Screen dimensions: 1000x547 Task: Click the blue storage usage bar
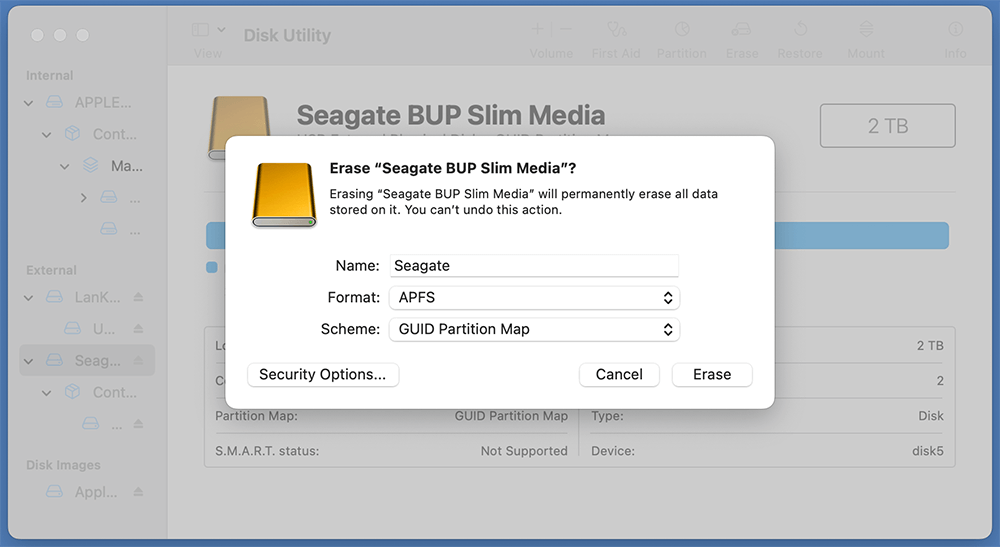click(861, 235)
